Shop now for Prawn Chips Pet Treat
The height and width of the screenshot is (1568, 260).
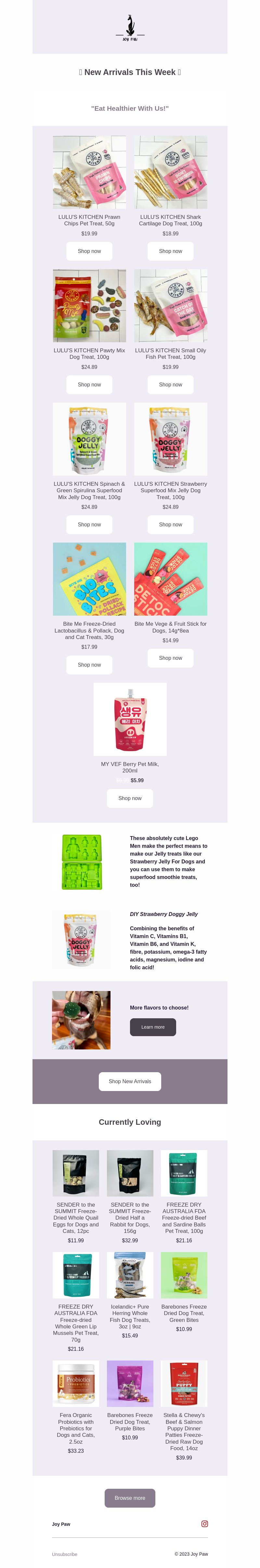pyautogui.click(x=89, y=251)
